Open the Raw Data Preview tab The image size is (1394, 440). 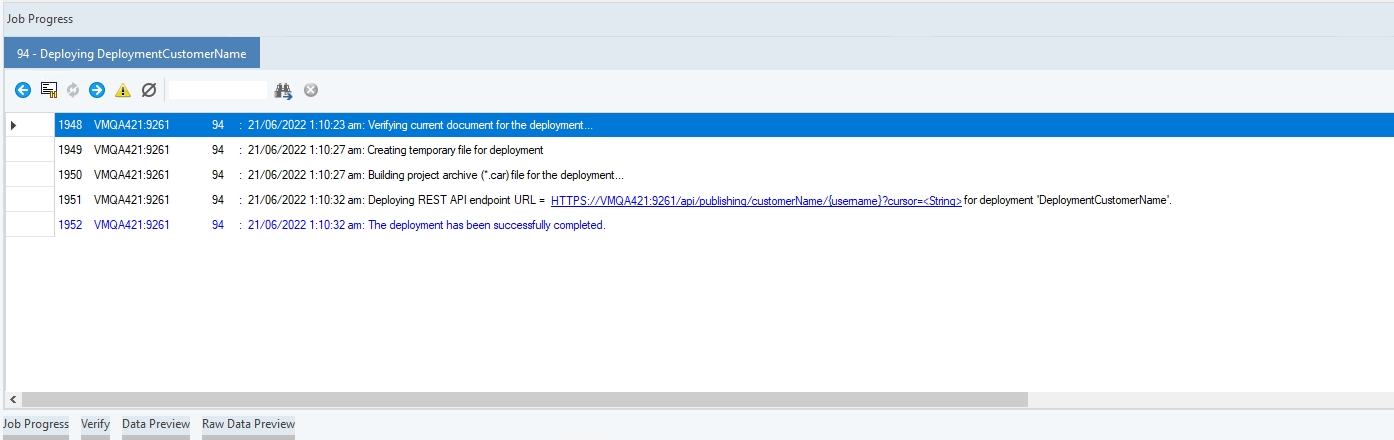248,424
